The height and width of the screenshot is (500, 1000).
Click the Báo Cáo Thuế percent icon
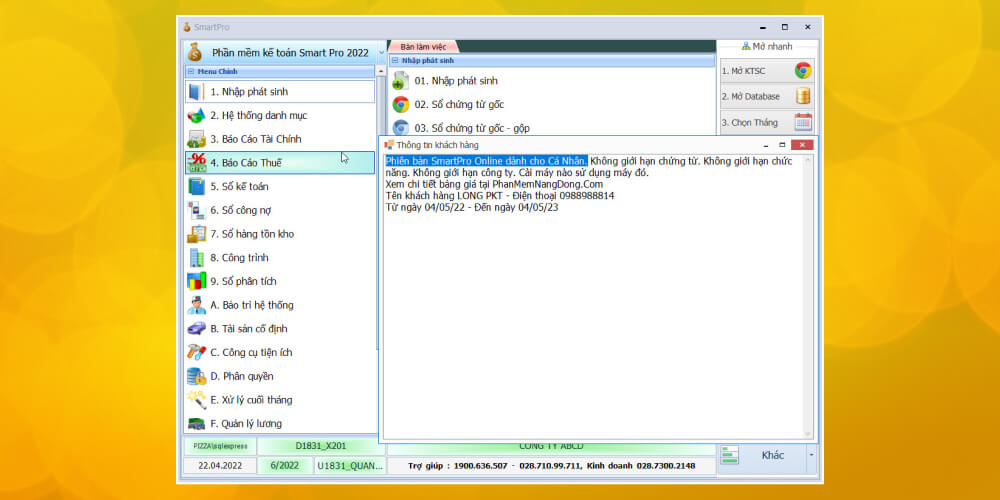tap(197, 163)
